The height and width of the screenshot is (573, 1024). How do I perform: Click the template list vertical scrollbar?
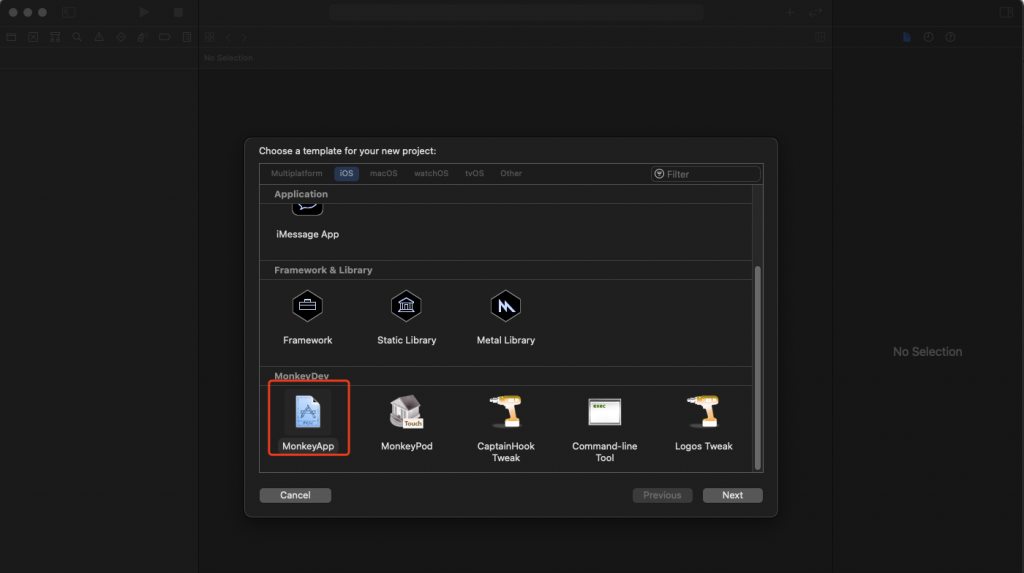pos(758,367)
